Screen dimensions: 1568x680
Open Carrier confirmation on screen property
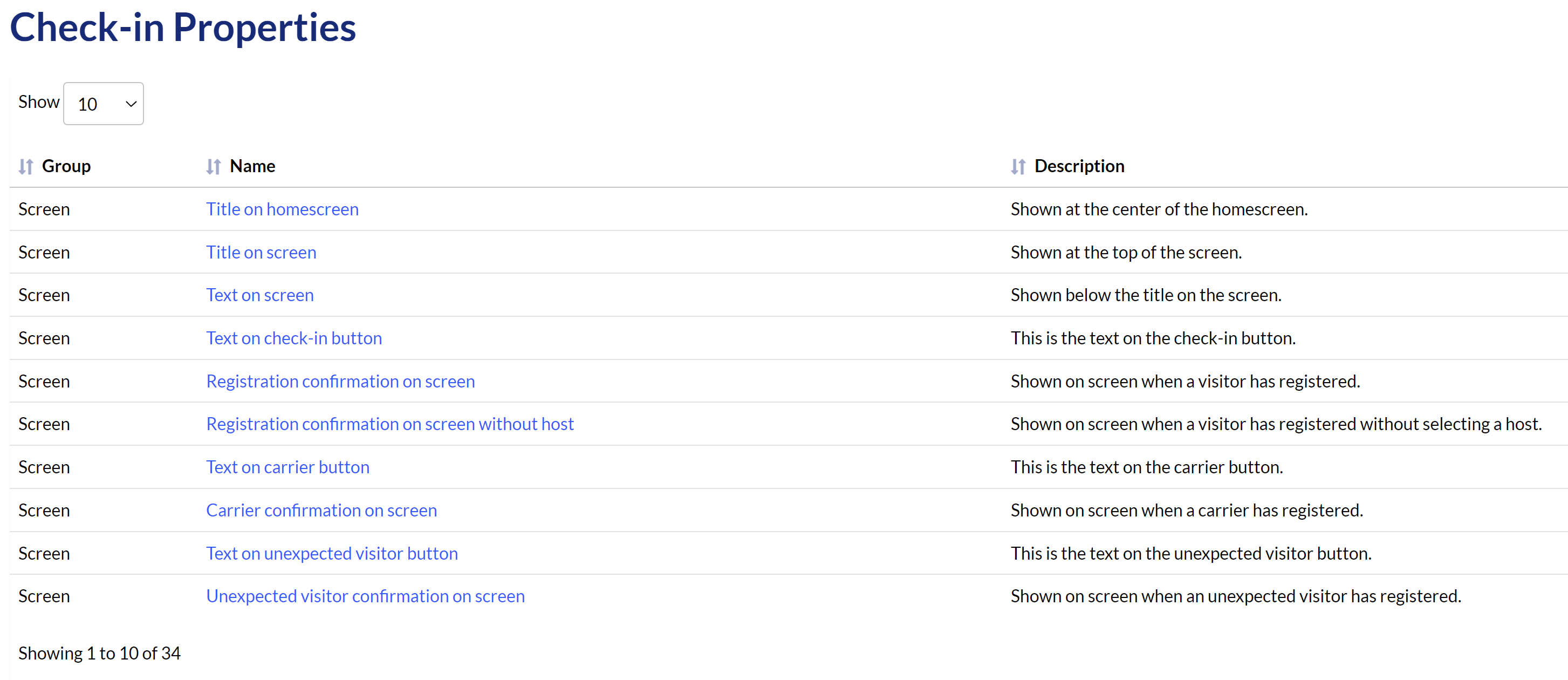(x=321, y=511)
